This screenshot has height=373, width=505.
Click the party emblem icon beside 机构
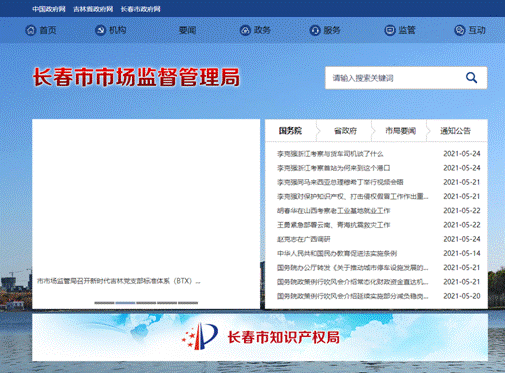(x=100, y=30)
